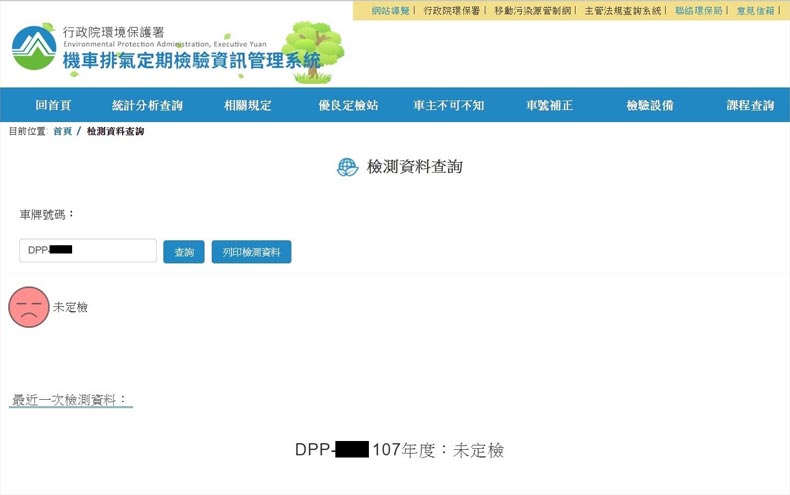Screen dimensions: 790x495
Task: Select 相關規定 in the navigation bar
Action: pyautogui.click(x=247, y=105)
